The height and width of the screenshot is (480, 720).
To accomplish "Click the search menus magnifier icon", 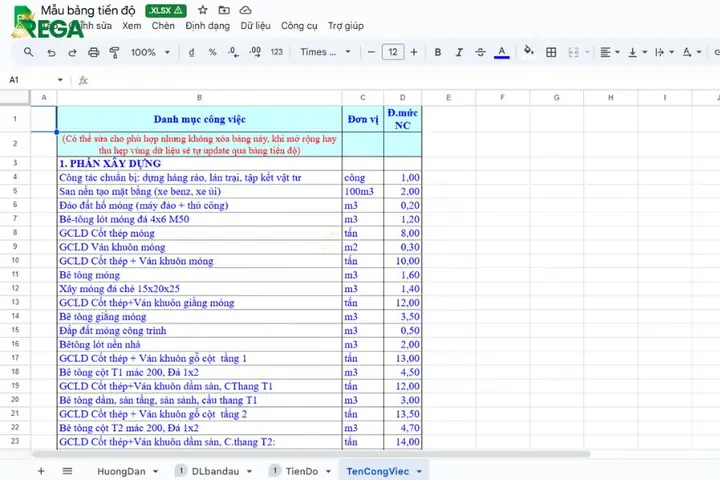I will tap(28, 52).
